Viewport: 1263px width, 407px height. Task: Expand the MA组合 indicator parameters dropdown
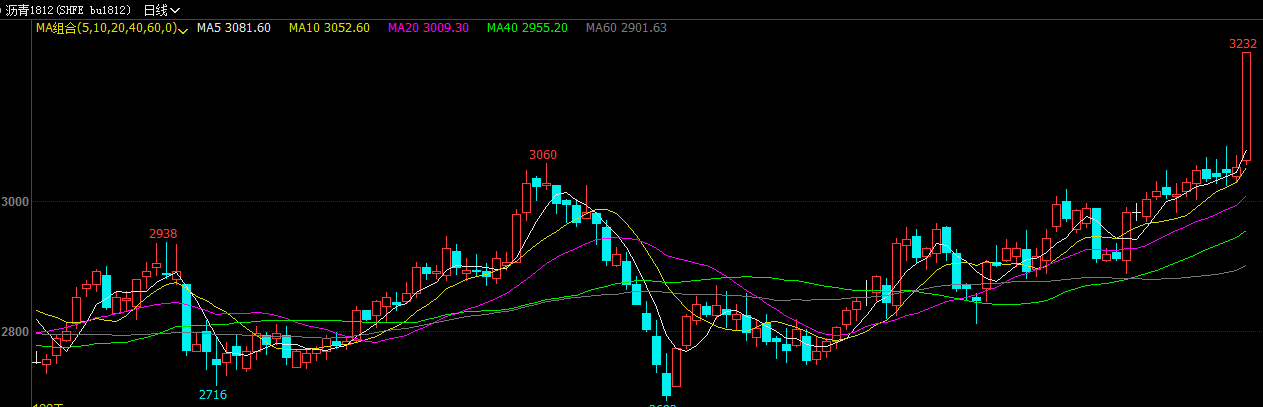pos(183,30)
